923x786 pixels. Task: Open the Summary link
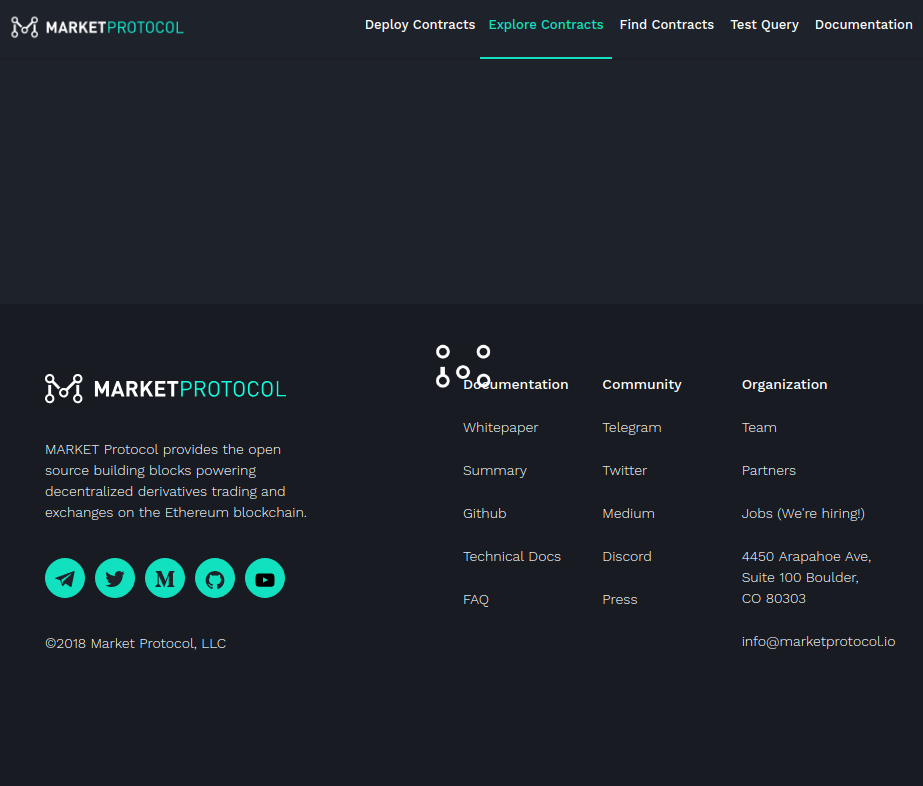[x=494, y=470]
